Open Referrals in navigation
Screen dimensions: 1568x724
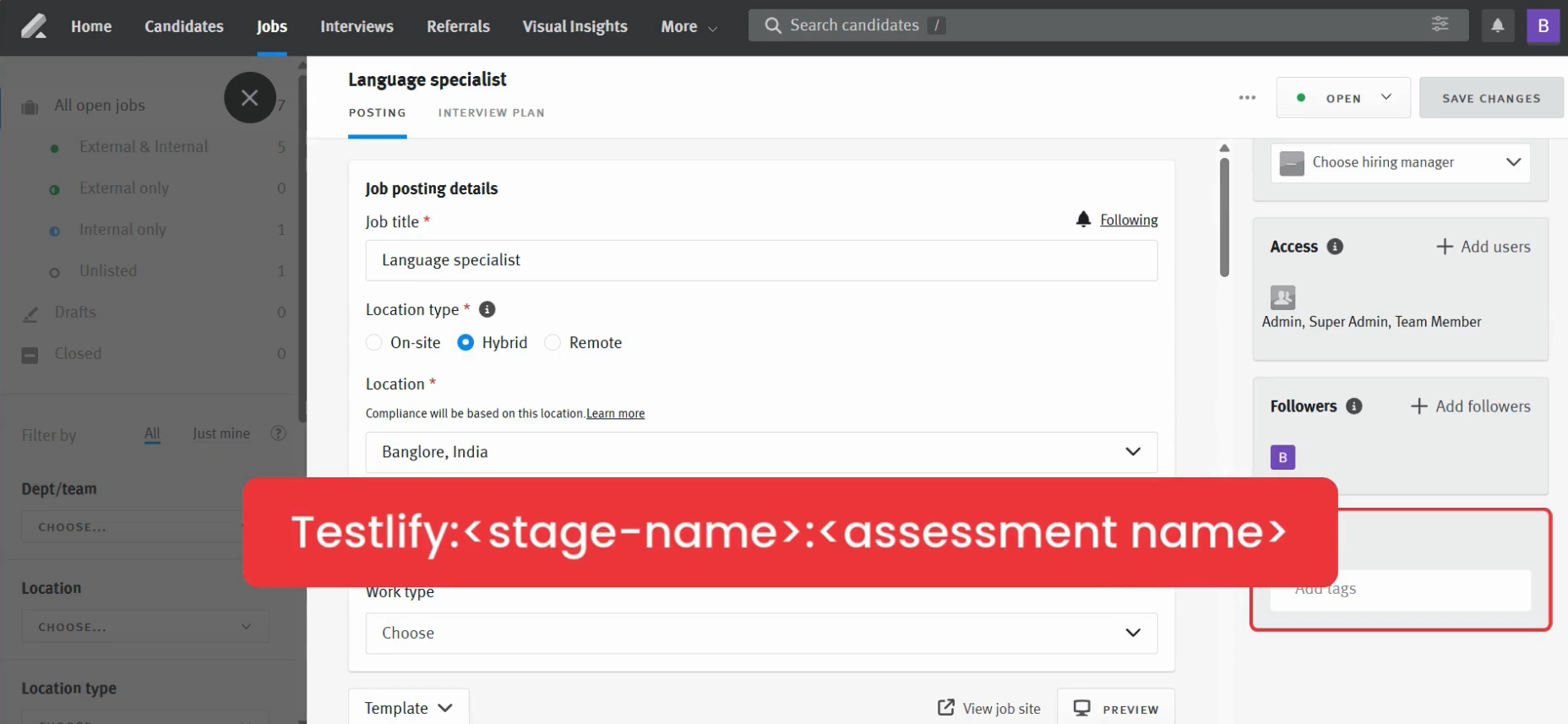tap(458, 26)
